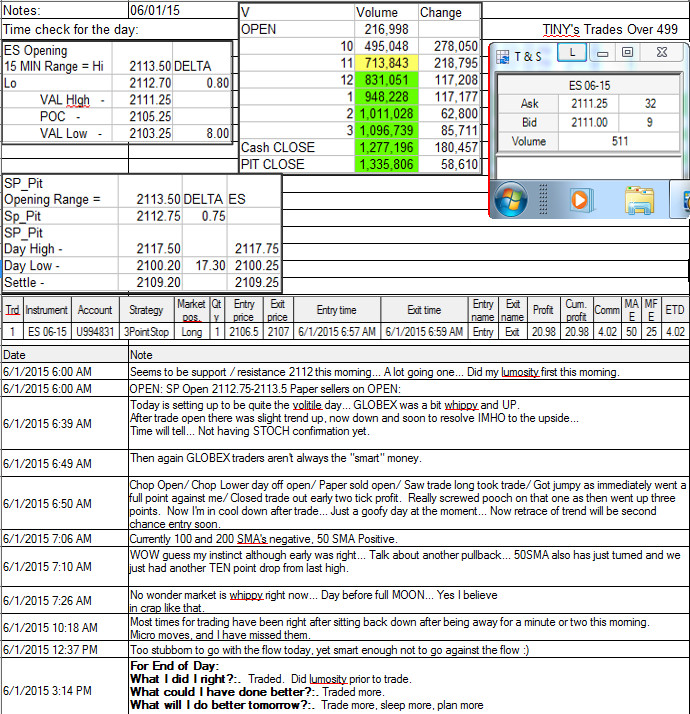The width and height of the screenshot is (690, 714).
Task: Click the L button in T & S window
Action: (572, 53)
